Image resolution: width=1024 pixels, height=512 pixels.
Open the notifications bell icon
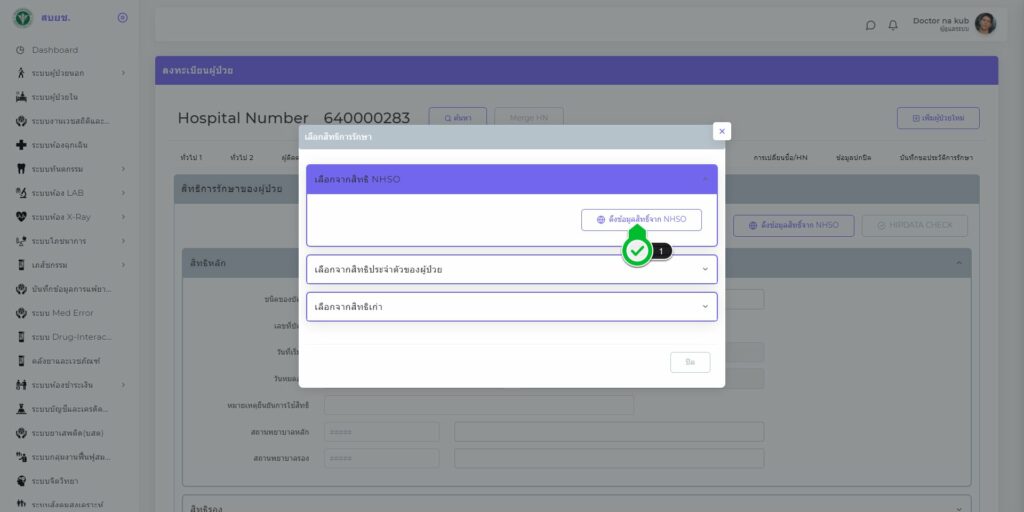pos(893,25)
